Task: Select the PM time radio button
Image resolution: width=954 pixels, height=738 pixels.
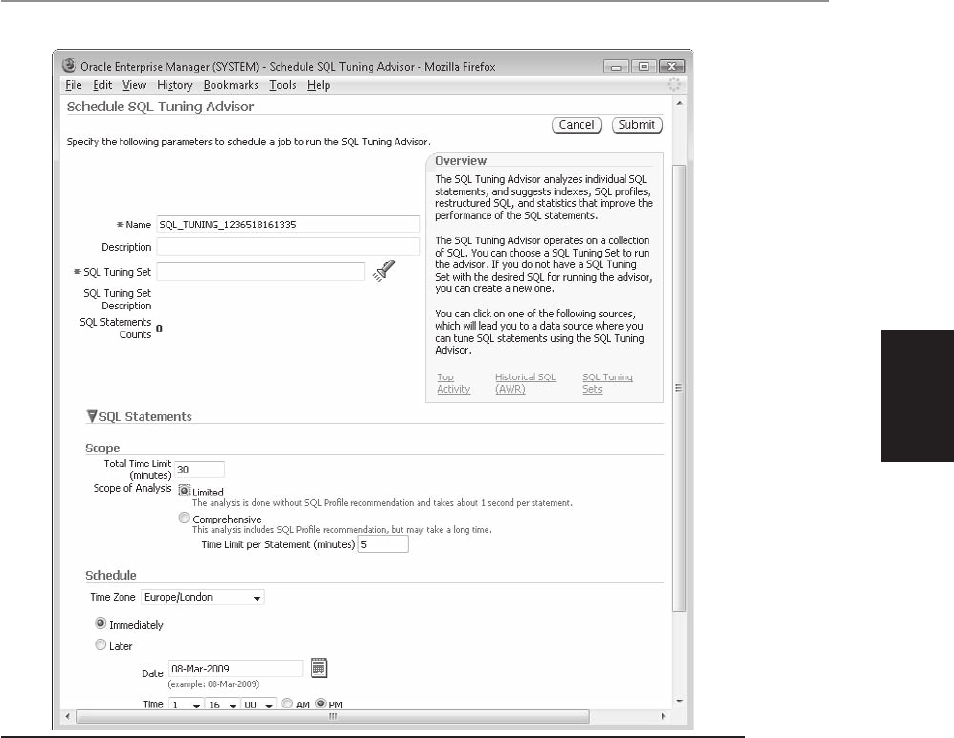Action: click(x=321, y=703)
